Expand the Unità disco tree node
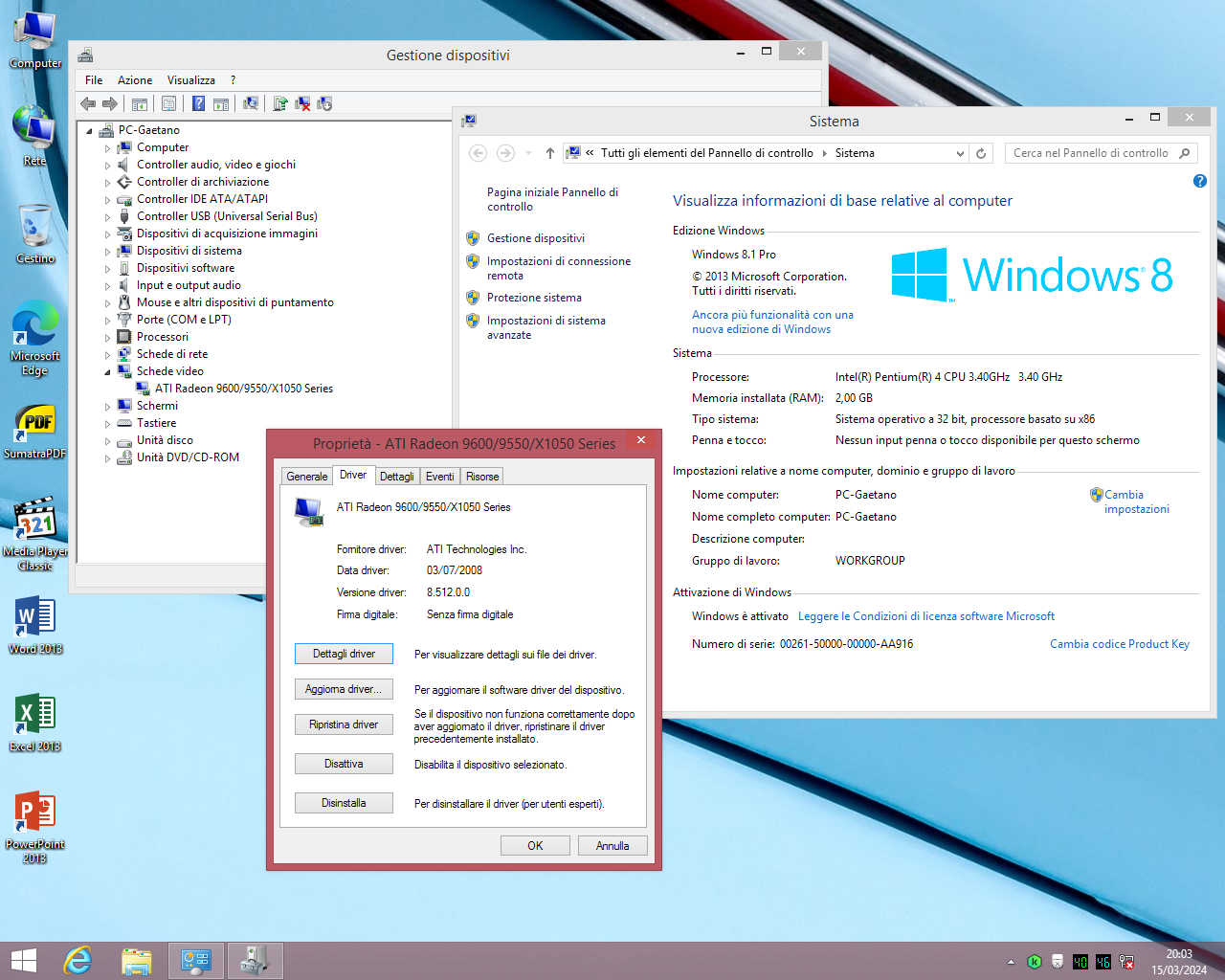The width and height of the screenshot is (1225, 980). pyautogui.click(x=107, y=441)
